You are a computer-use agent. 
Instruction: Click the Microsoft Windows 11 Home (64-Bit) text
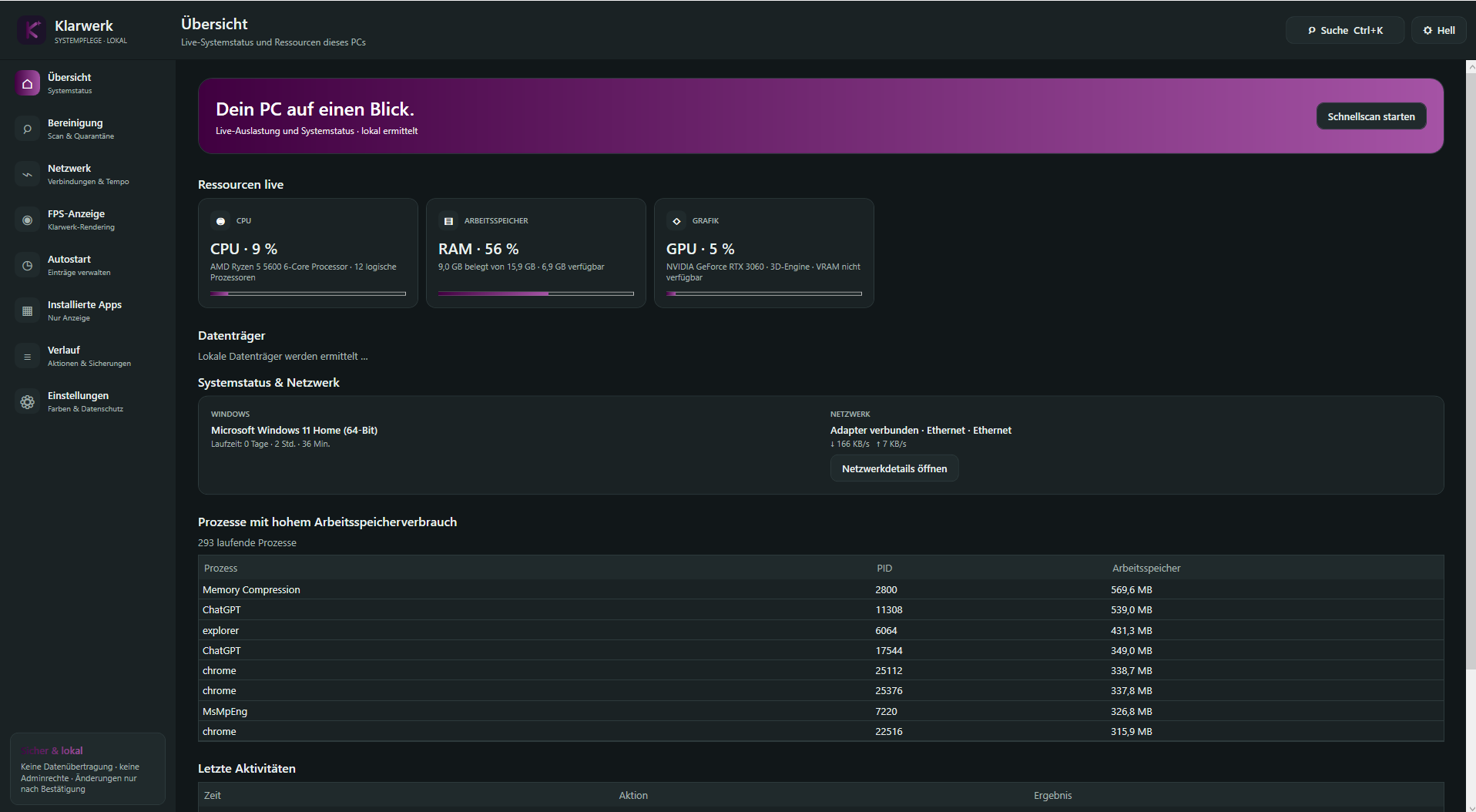294,430
